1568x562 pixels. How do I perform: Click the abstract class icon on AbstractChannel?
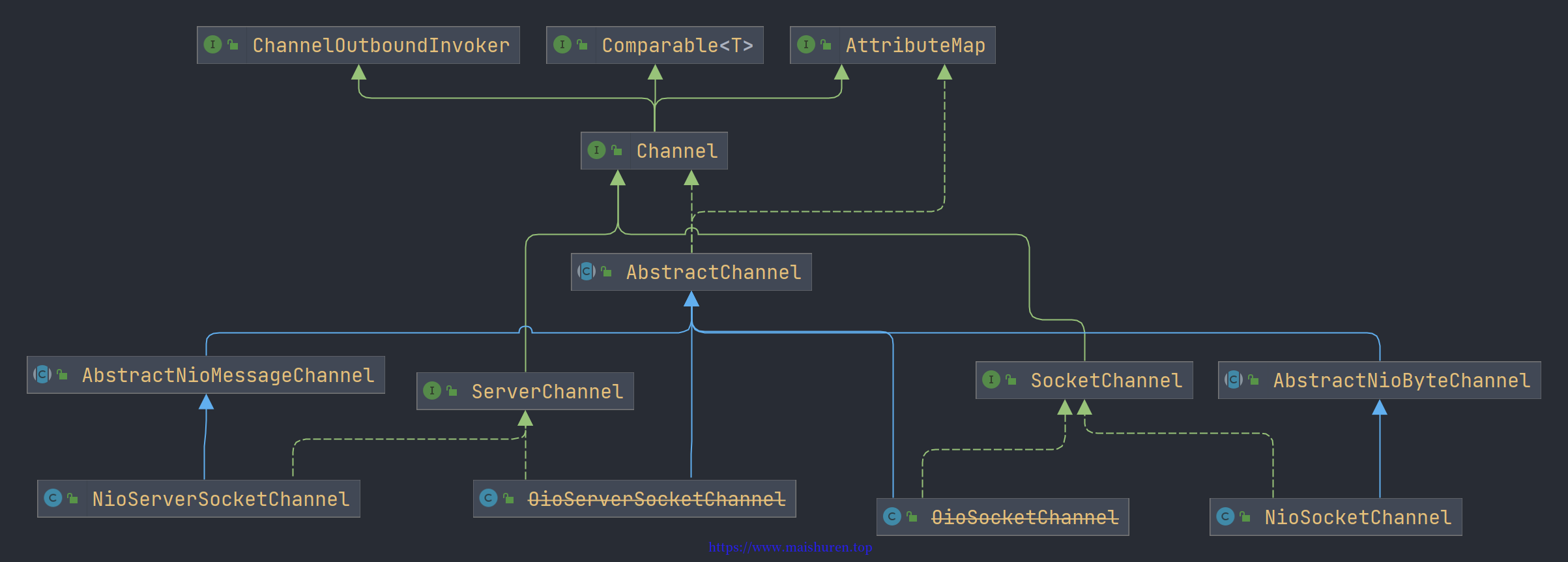coord(587,271)
